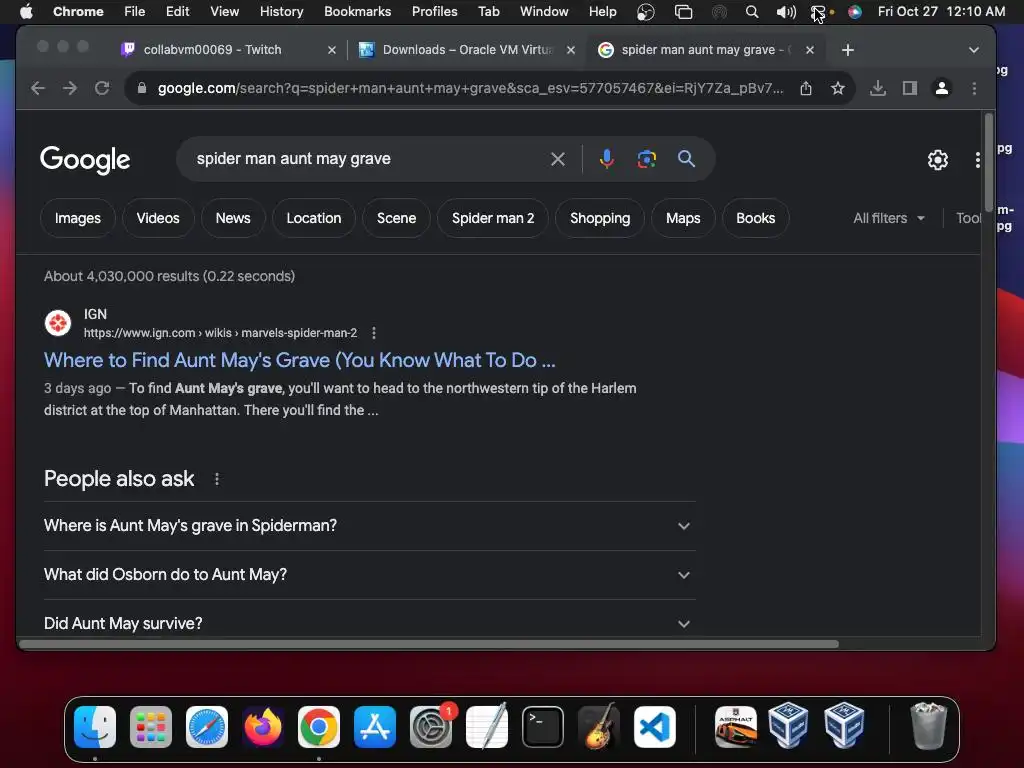The height and width of the screenshot is (768, 1024).
Task: Launch Visual Studio Code from the Dock
Action: click(655, 727)
